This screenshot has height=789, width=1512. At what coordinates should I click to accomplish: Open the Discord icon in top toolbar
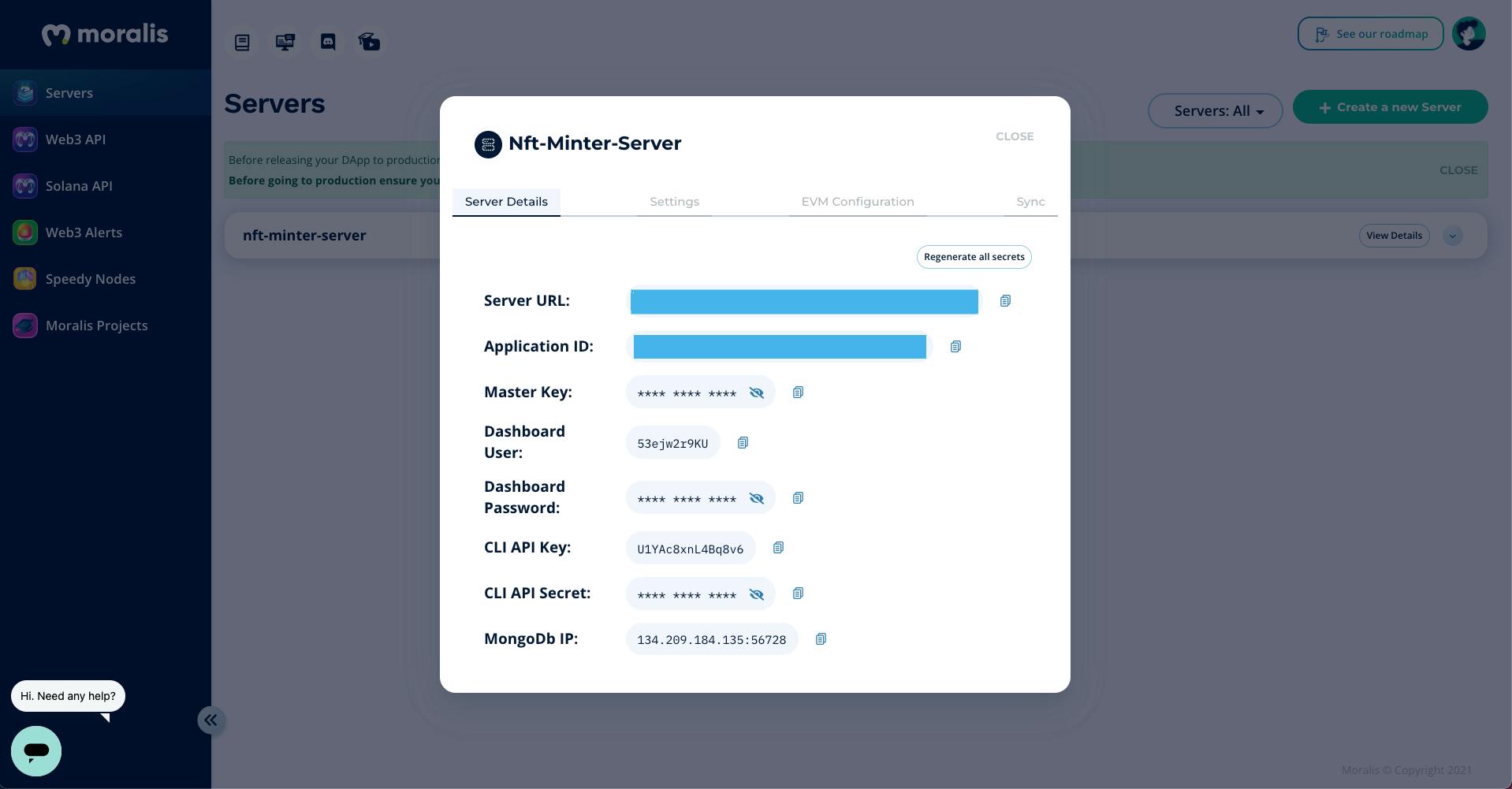click(328, 43)
